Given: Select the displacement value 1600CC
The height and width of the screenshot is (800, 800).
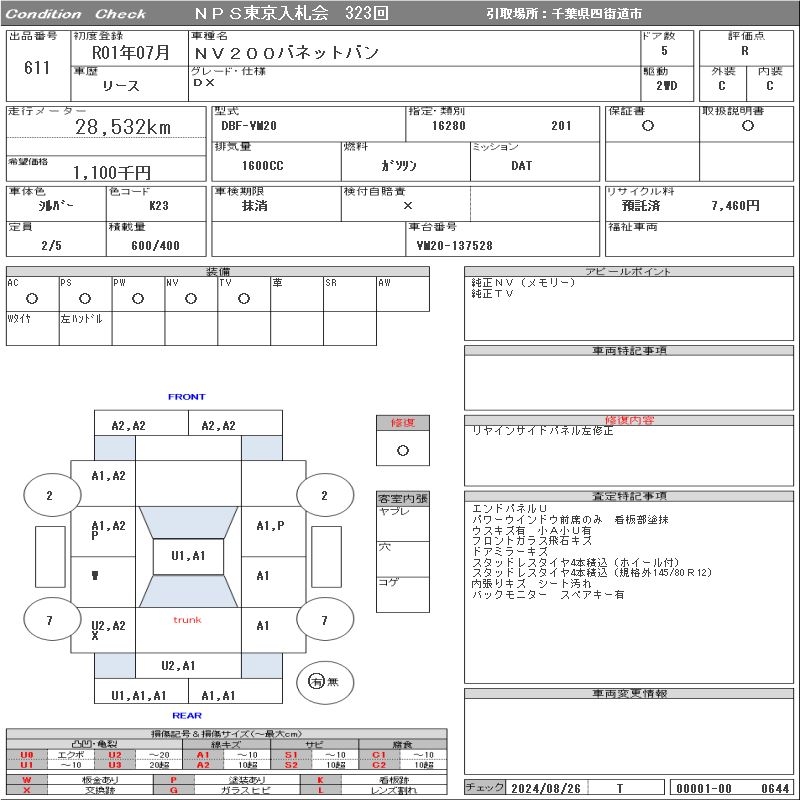Looking at the screenshot, I should point(263,166).
